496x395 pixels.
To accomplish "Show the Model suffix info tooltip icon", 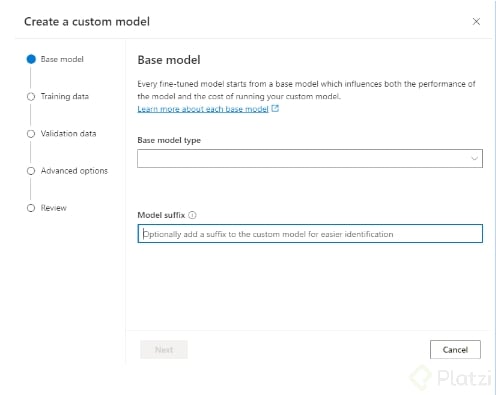I will (x=192, y=215).
